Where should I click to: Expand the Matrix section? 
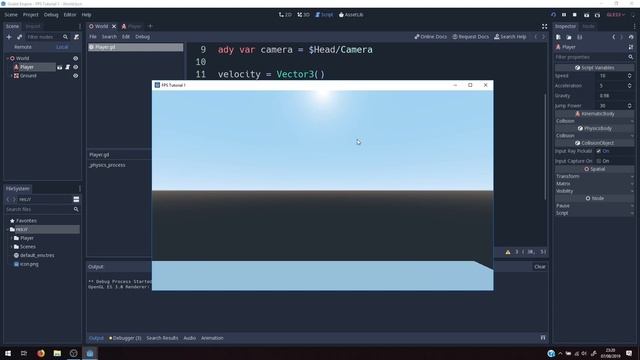595,184
